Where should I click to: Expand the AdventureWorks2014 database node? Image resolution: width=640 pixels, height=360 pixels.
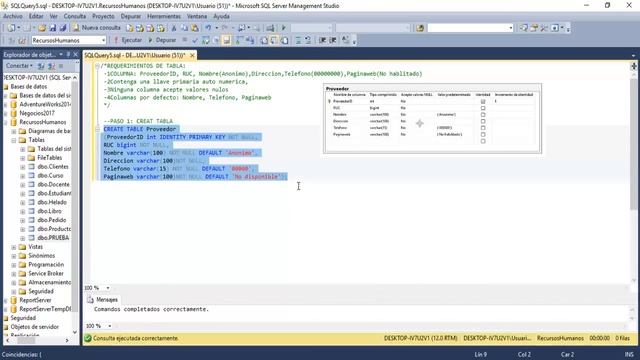coord(6,104)
